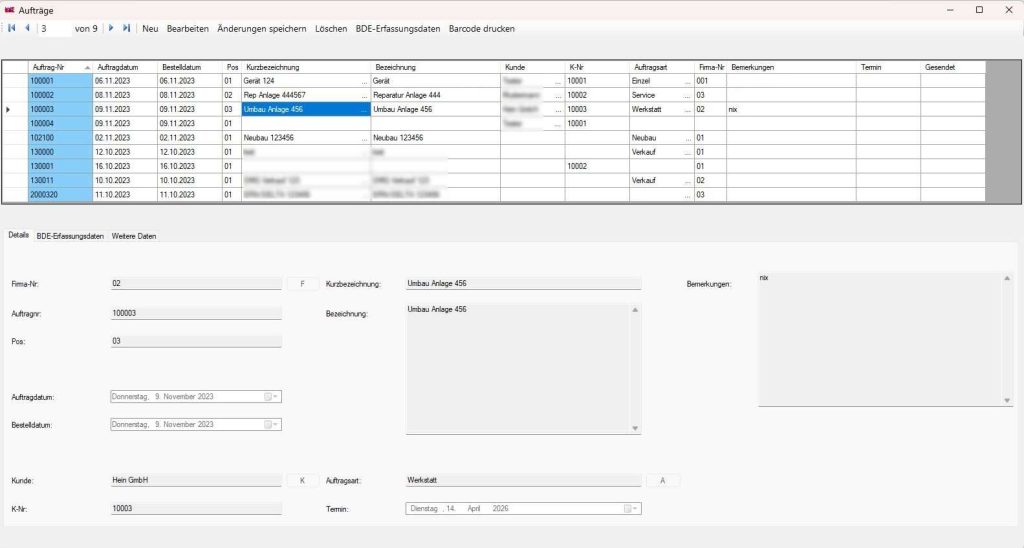The image size is (1024, 548).
Task: Click the Kunde field showing Hein GmbH
Action: [x=196, y=480]
